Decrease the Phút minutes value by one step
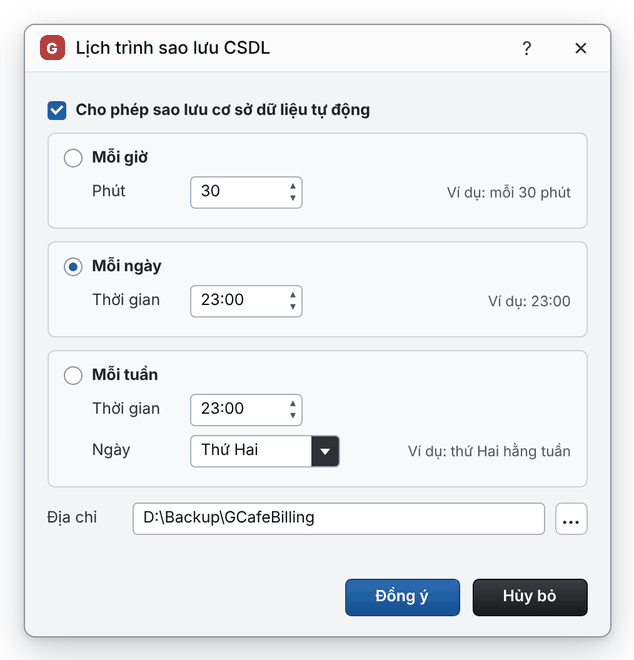Screen dimensions: 634x660 (x=293, y=198)
